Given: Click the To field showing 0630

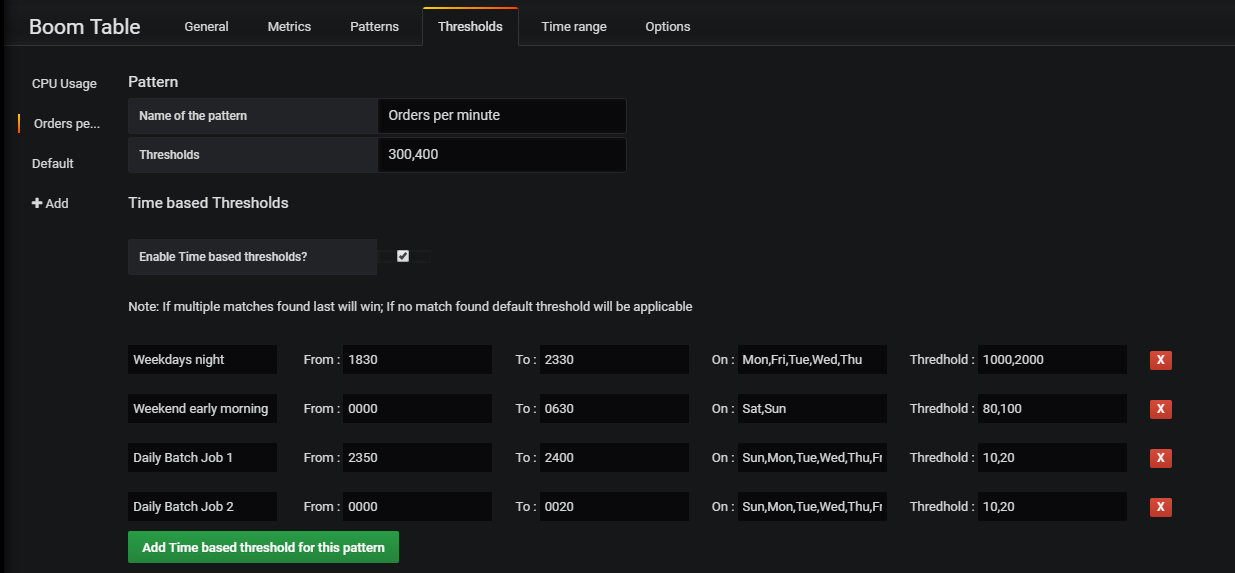Looking at the screenshot, I should click(614, 409).
